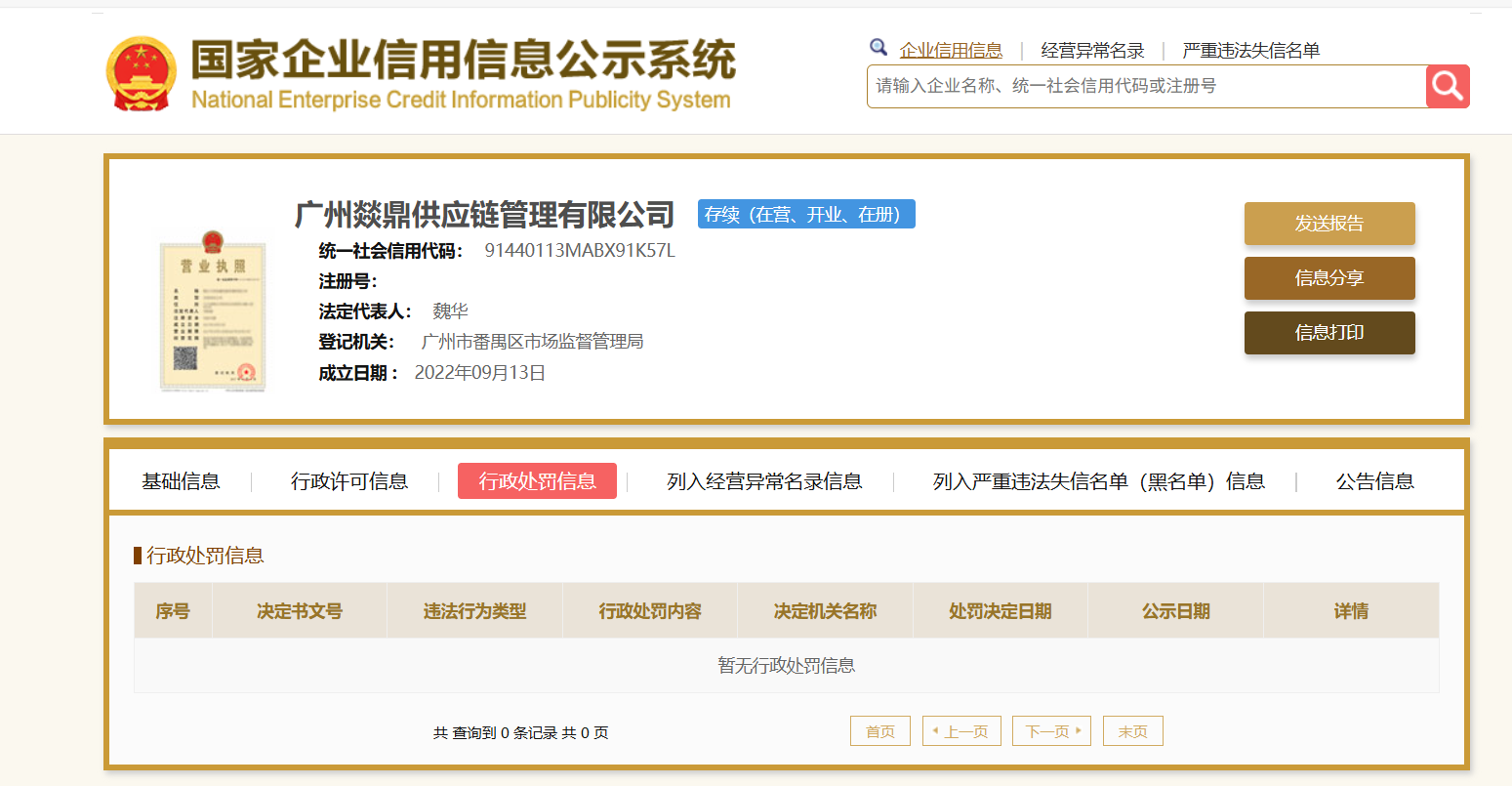Click the 违法行为类型 column header
This screenshot has width=1512, height=786.
click(474, 611)
